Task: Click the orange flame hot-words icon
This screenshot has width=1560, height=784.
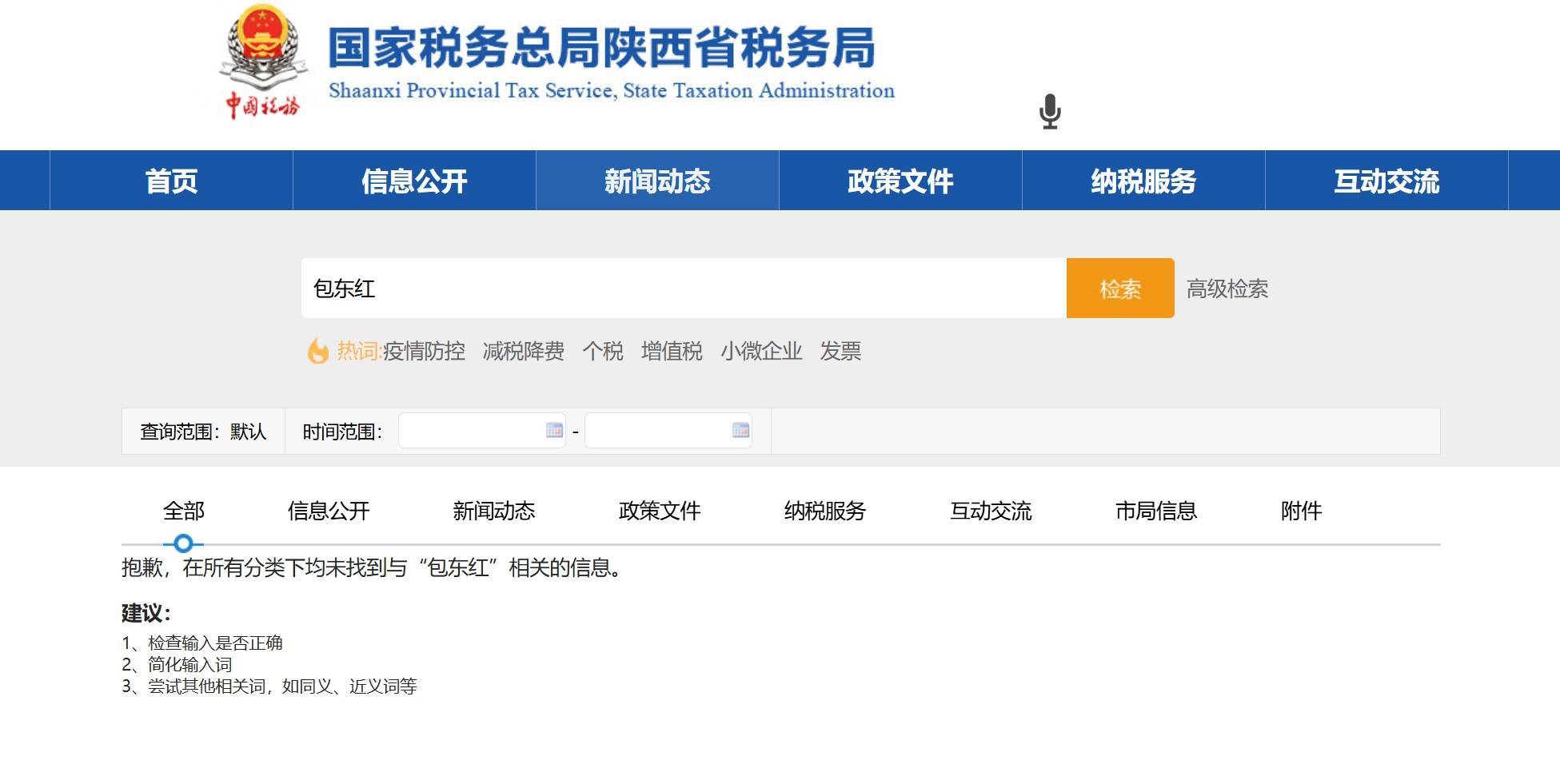Action: (x=318, y=352)
